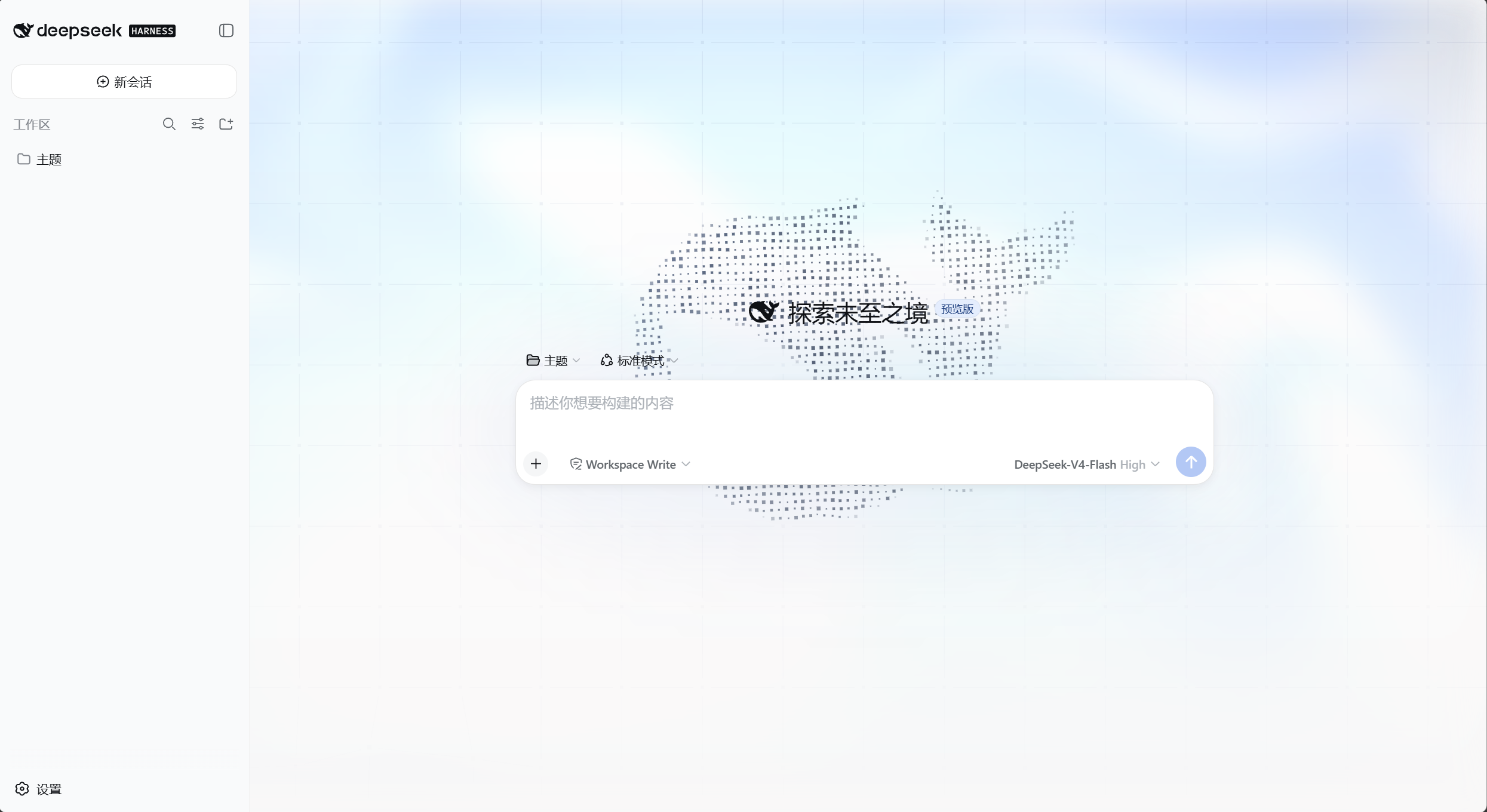Click the 工作区 section label
The image size is (1487, 812).
(32, 124)
